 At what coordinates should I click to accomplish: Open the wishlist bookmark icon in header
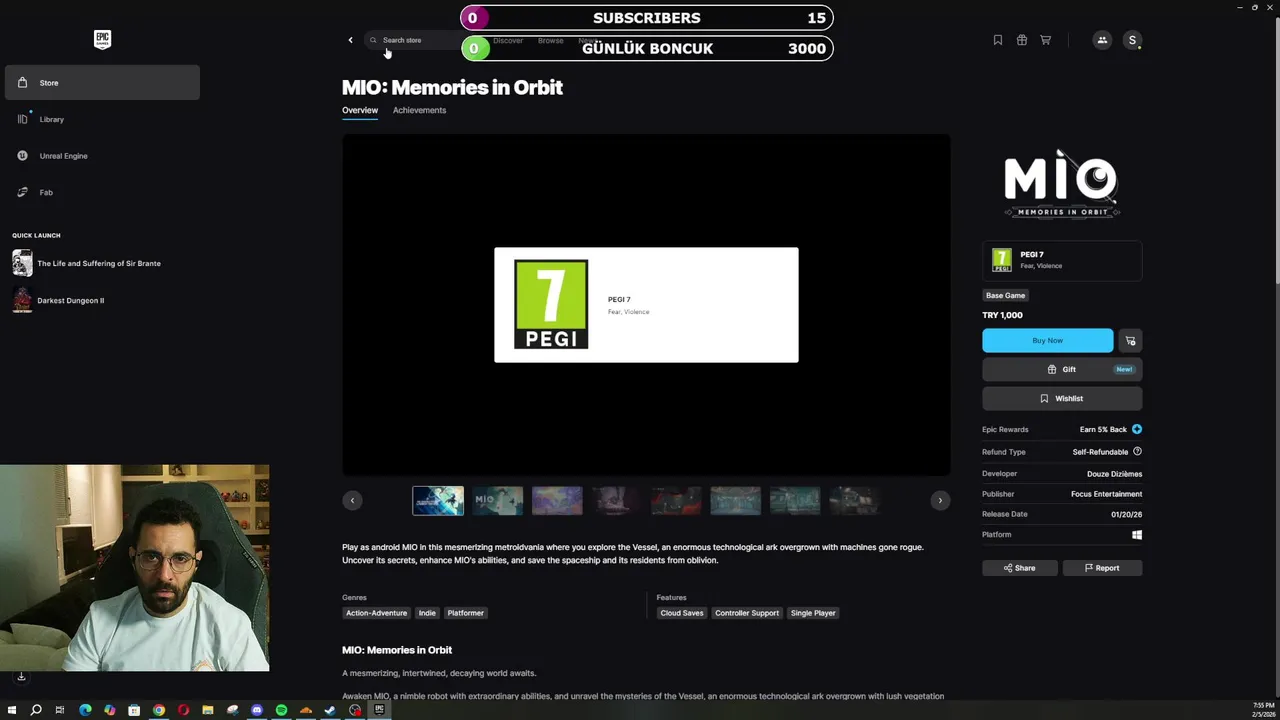[x=998, y=40]
